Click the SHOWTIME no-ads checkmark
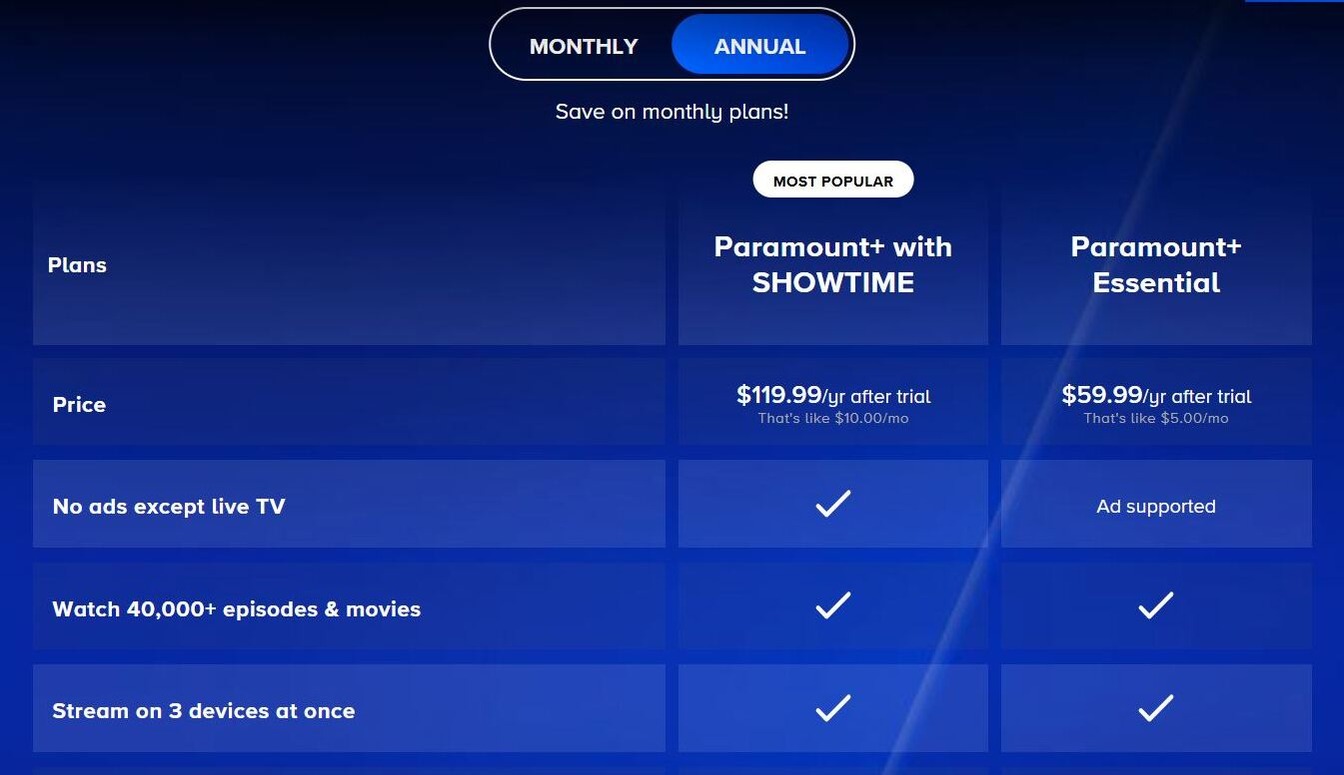Viewport: 1344px width, 775px height. pos(833,504)
